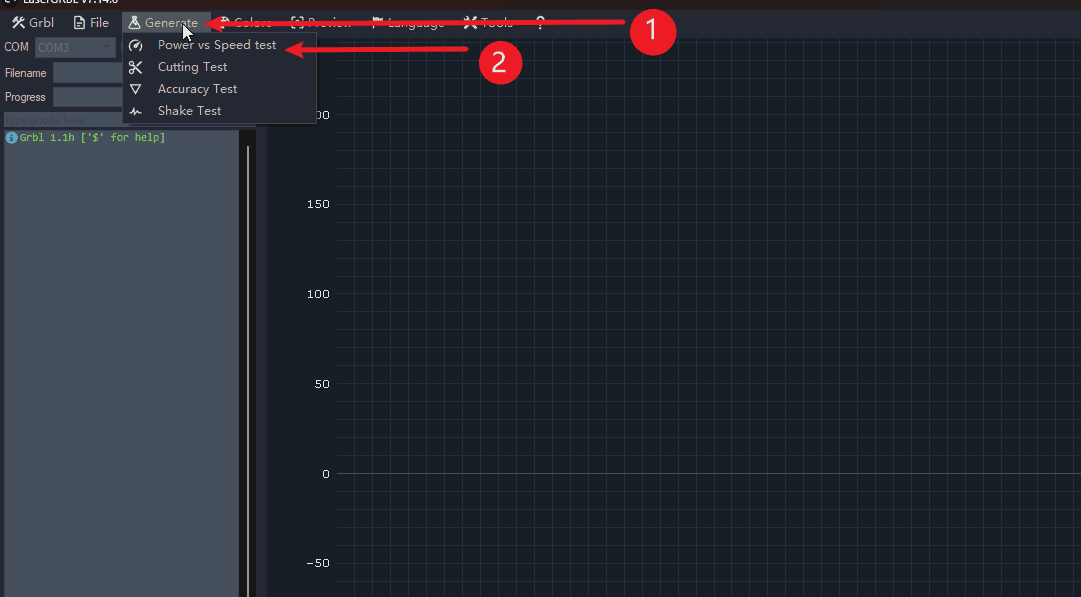Click the console's vertical scrollbar
Viewport: 1081px width, 597px height.
[x=248, y=360]
